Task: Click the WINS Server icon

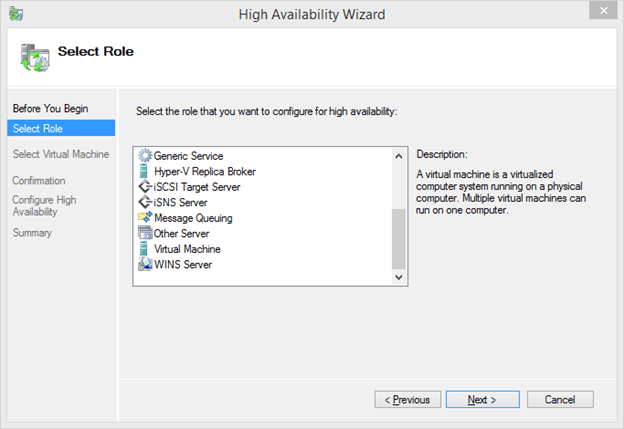Action: pos(145,265)
